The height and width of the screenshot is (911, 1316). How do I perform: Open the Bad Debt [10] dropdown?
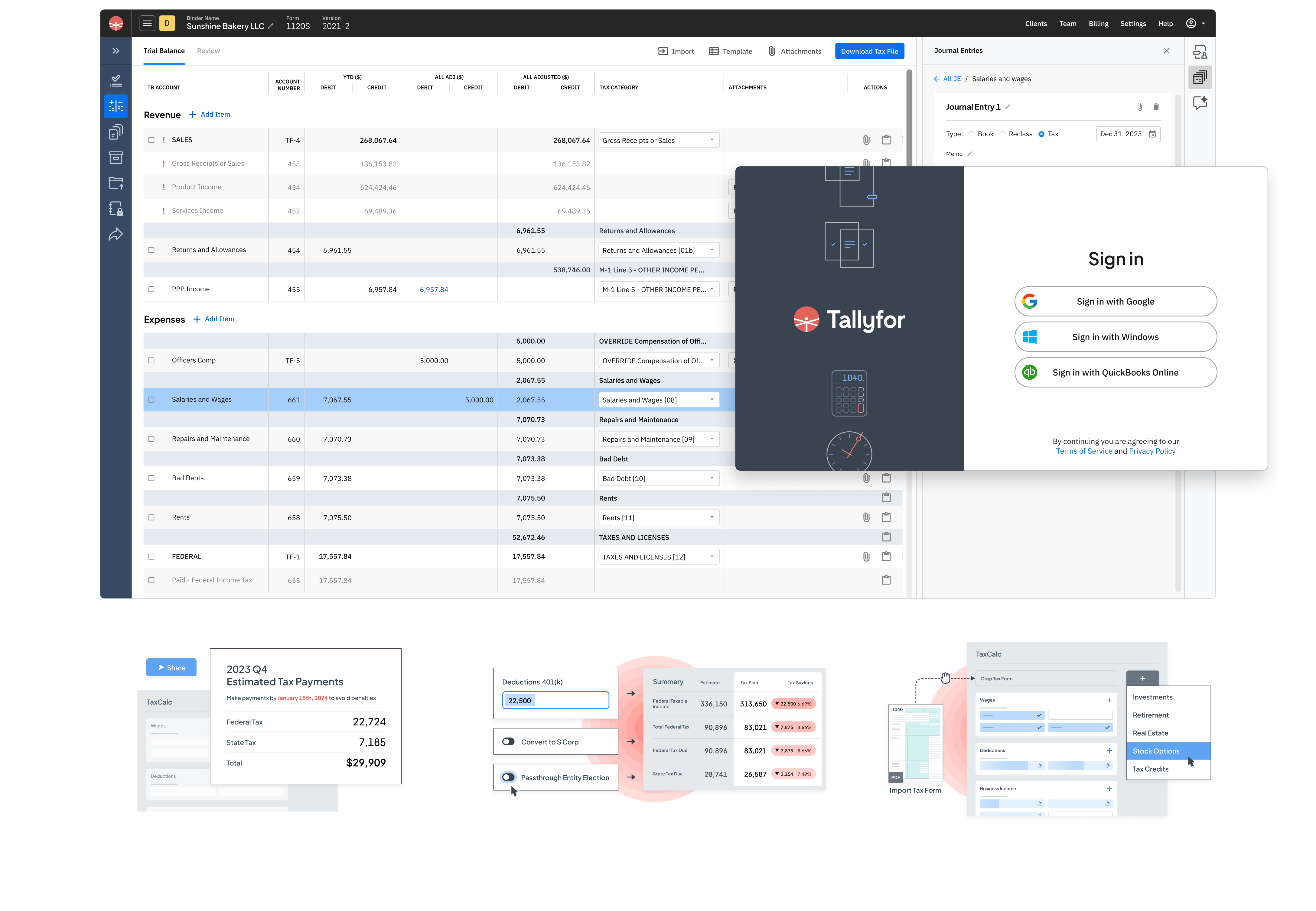[658, 478]
